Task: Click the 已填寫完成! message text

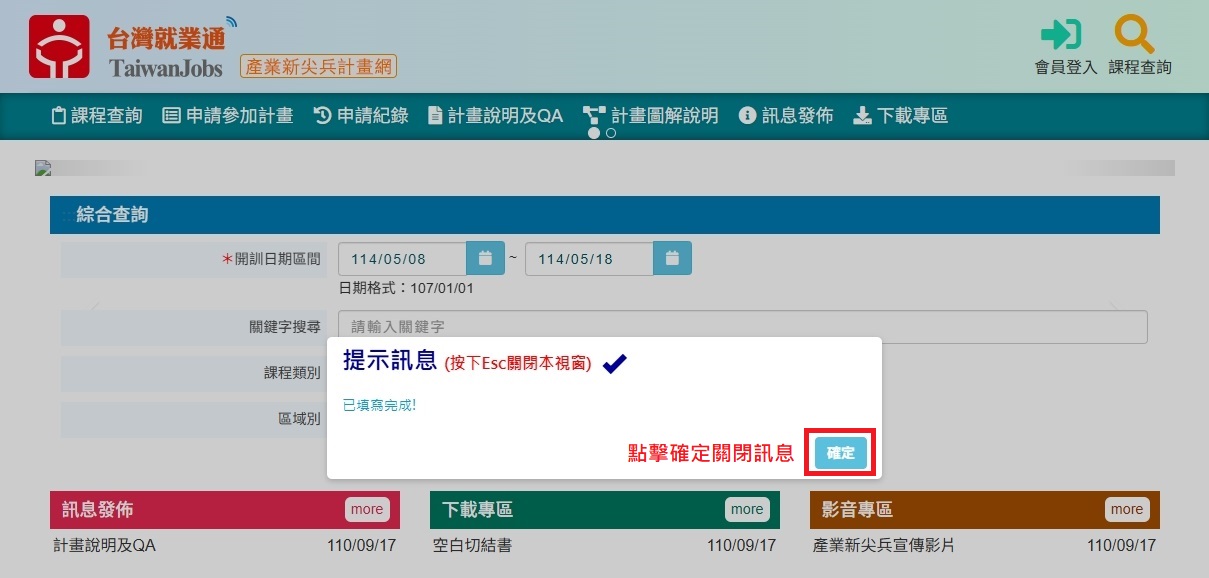Action: point(379,405)
